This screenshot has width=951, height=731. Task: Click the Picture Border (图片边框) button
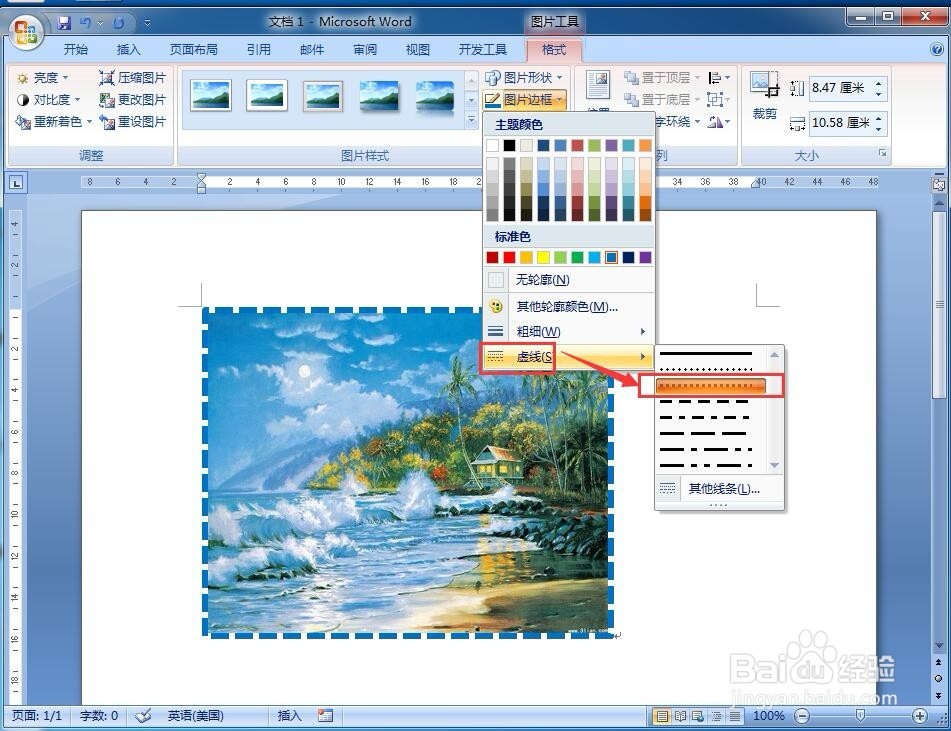click(x=525, y=99)
